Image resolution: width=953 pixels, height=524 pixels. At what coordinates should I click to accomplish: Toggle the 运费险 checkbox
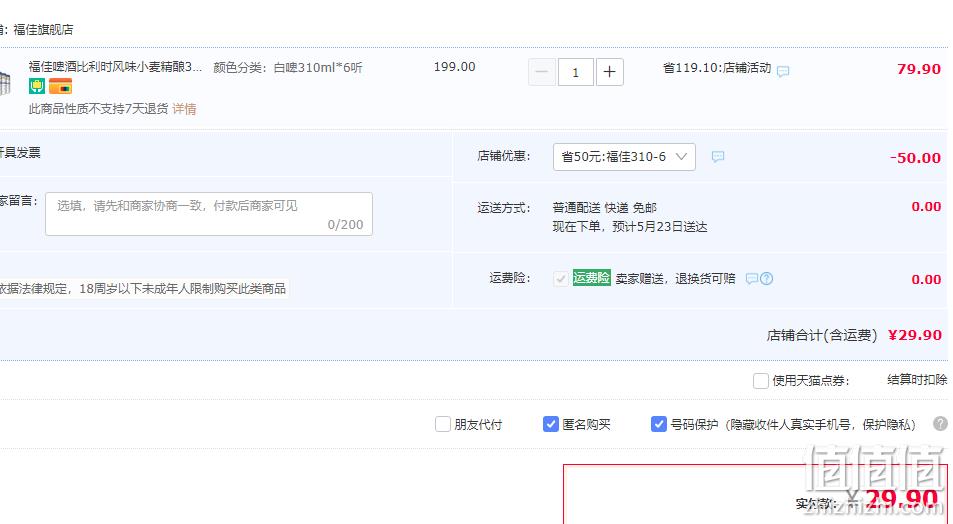(x=560, y=278)
